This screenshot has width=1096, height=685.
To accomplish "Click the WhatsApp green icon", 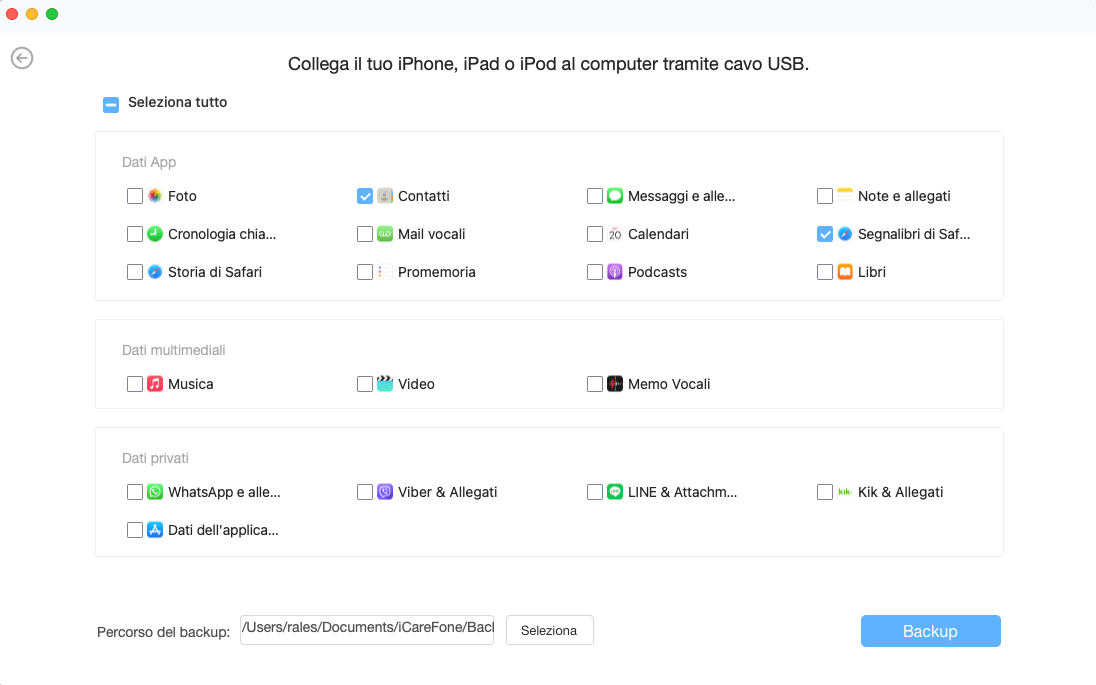I will [x=155, y=492].
